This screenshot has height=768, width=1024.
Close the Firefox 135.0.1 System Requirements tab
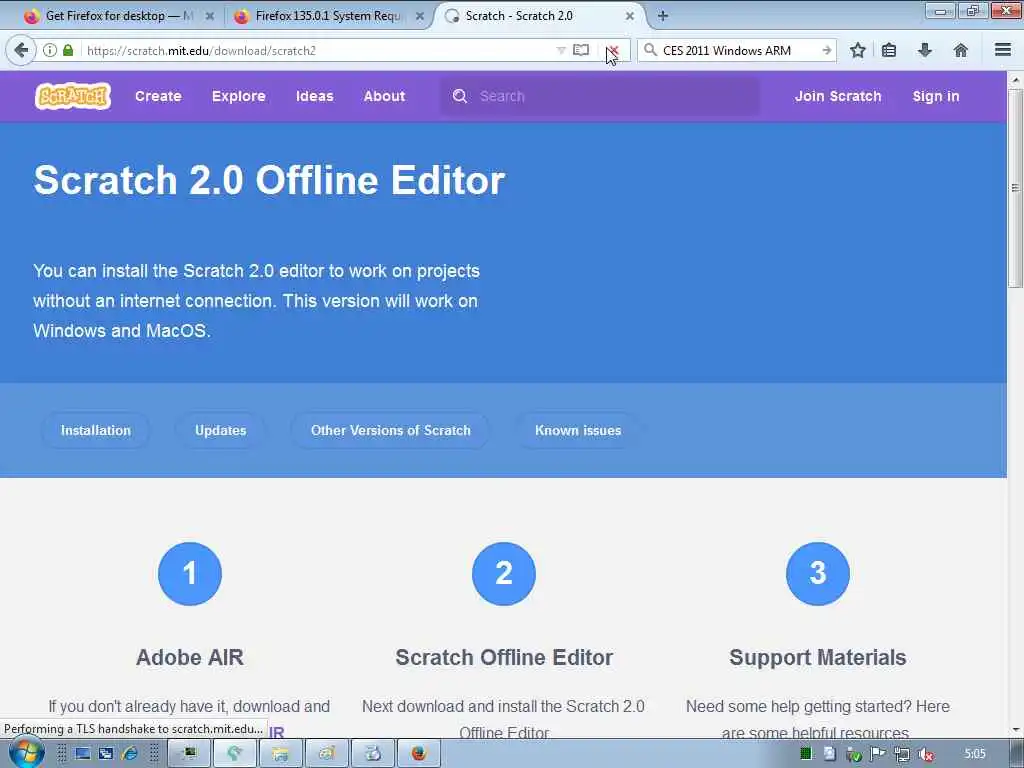(x=419, y=16)
